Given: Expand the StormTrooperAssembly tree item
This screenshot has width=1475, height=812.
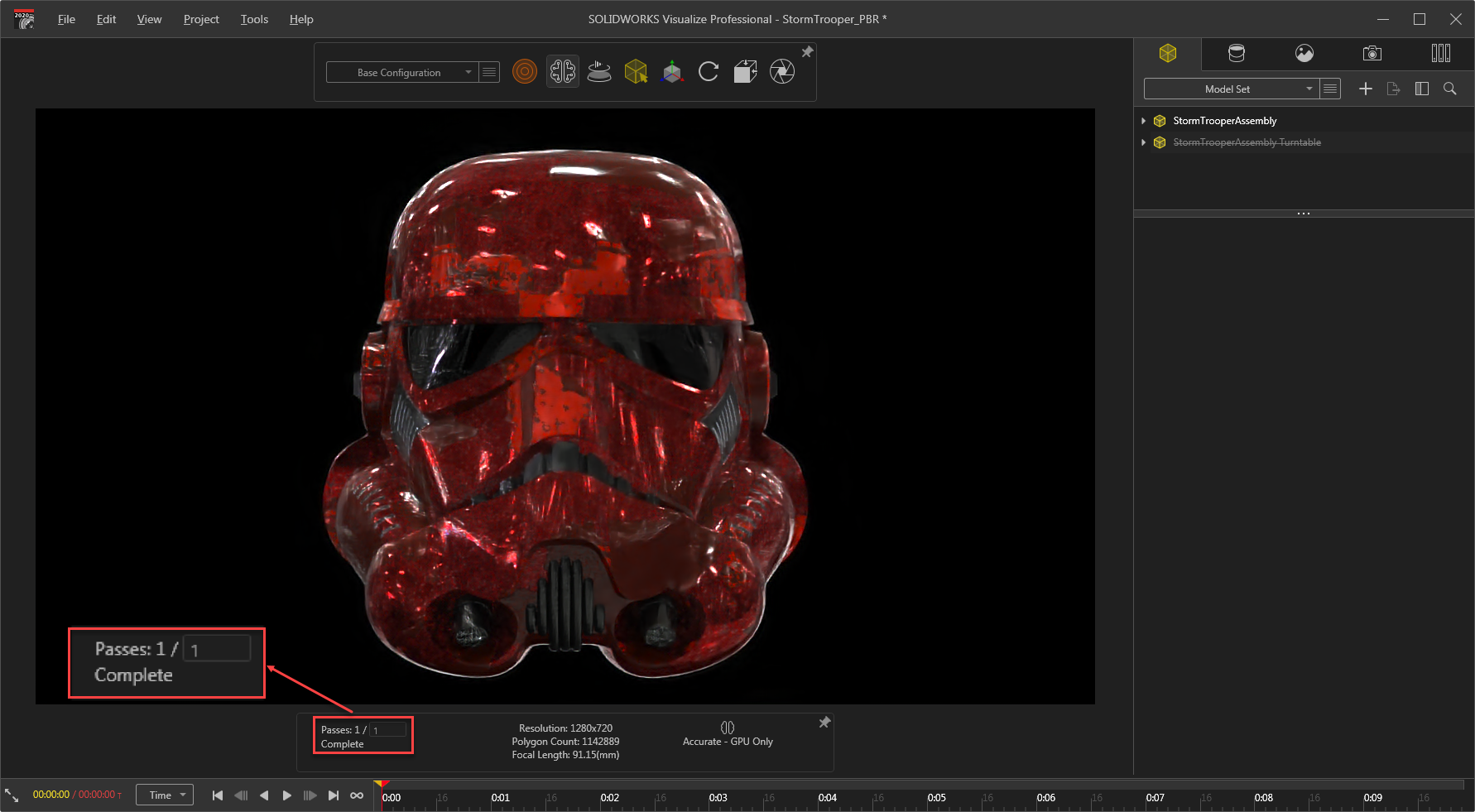Looking at the screenshot, I should click(x=1144, y=120).
